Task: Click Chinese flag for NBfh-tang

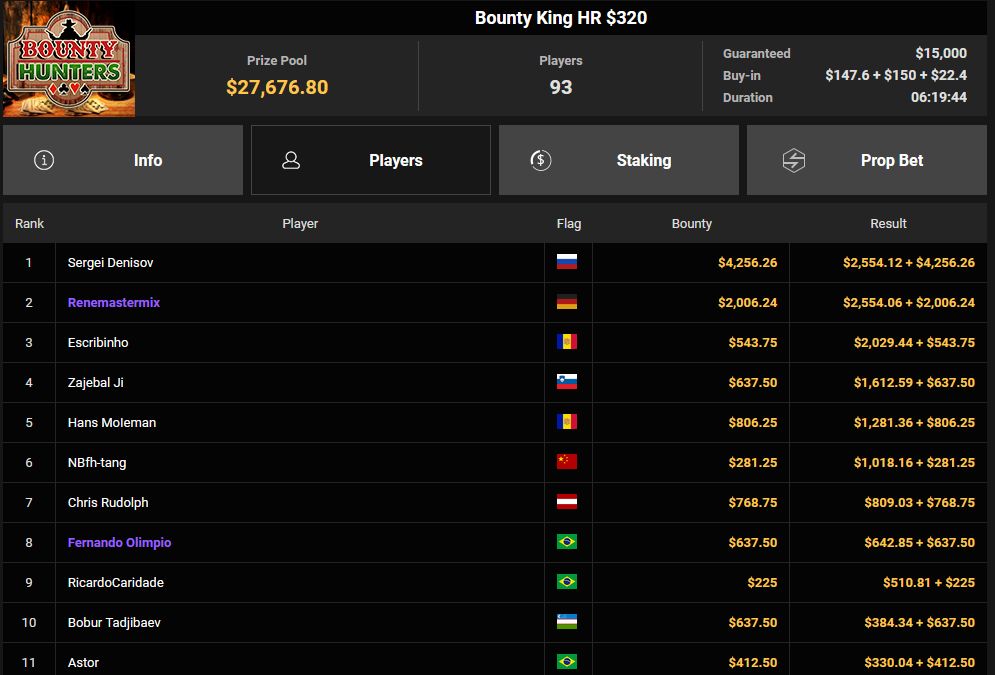Action: (567, 462)
